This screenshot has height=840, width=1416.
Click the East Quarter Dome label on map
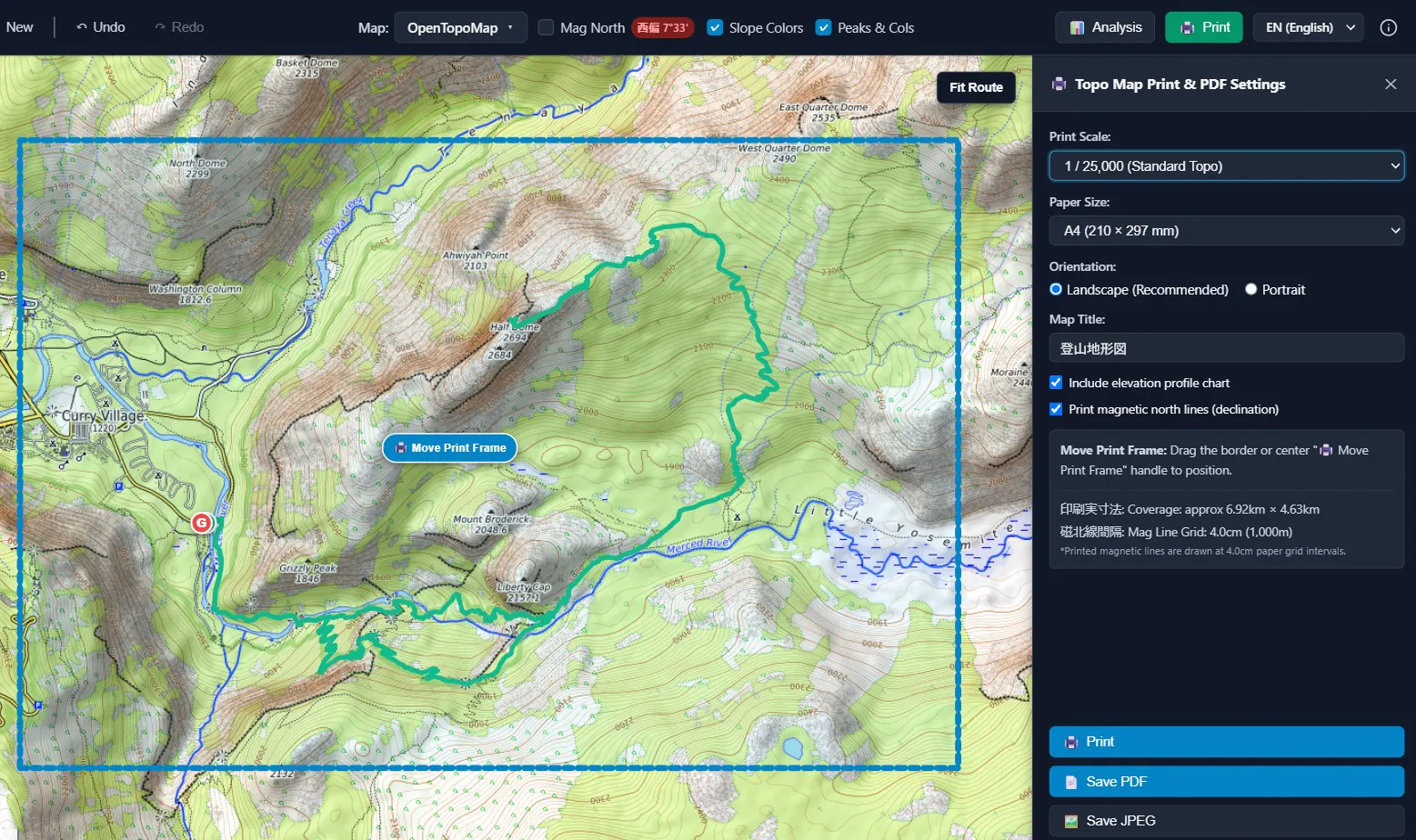(x=823, y=107)
